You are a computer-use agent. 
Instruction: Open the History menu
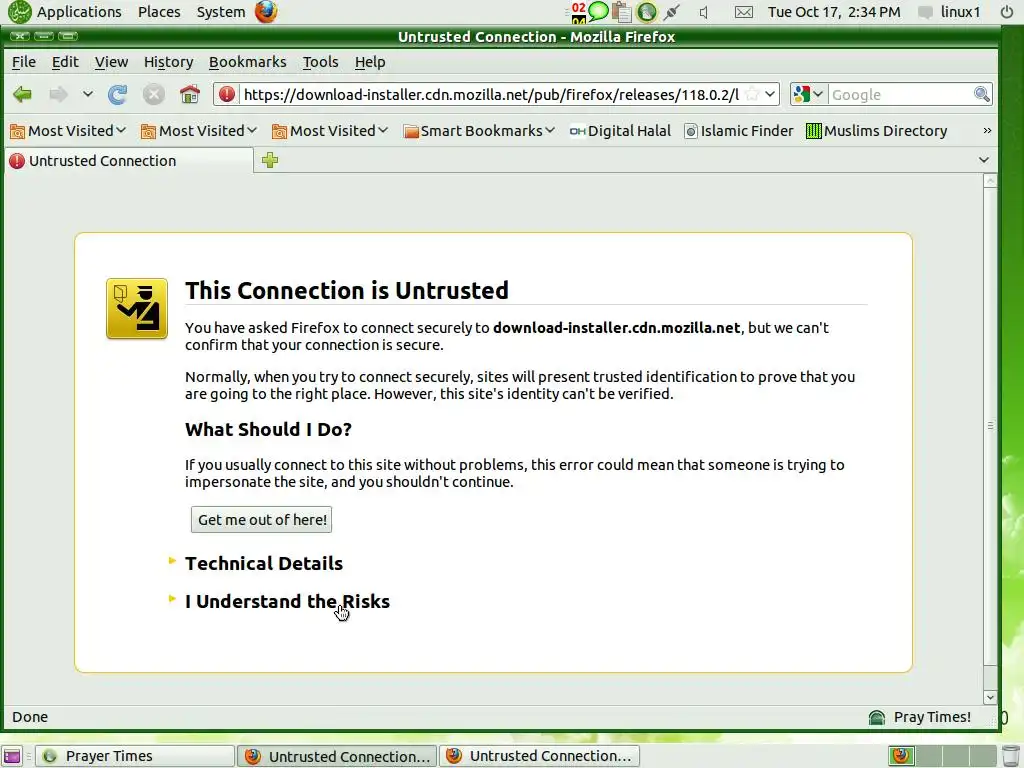[168, 62]
